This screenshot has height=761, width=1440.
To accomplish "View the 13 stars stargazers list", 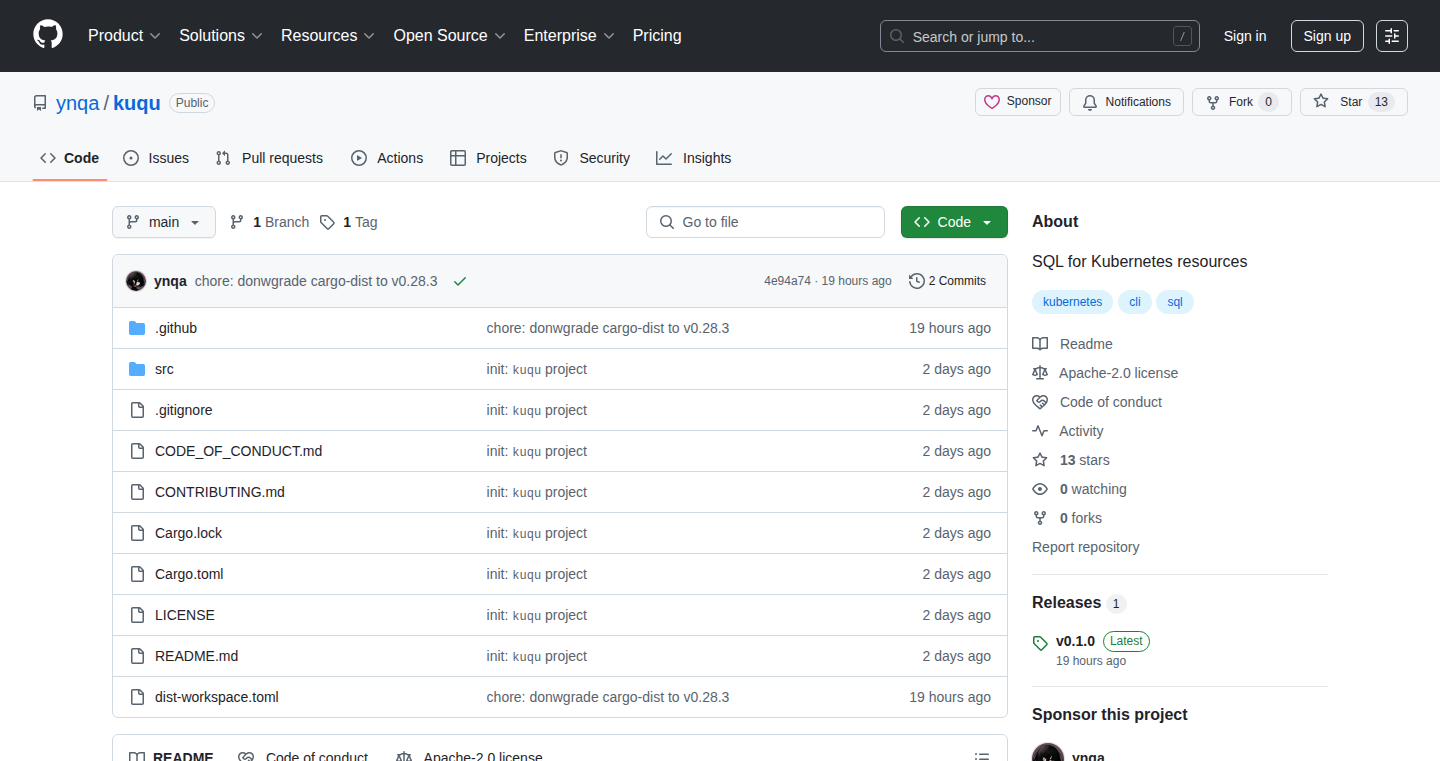I will pyautogui.click(x=1071, y=460).
